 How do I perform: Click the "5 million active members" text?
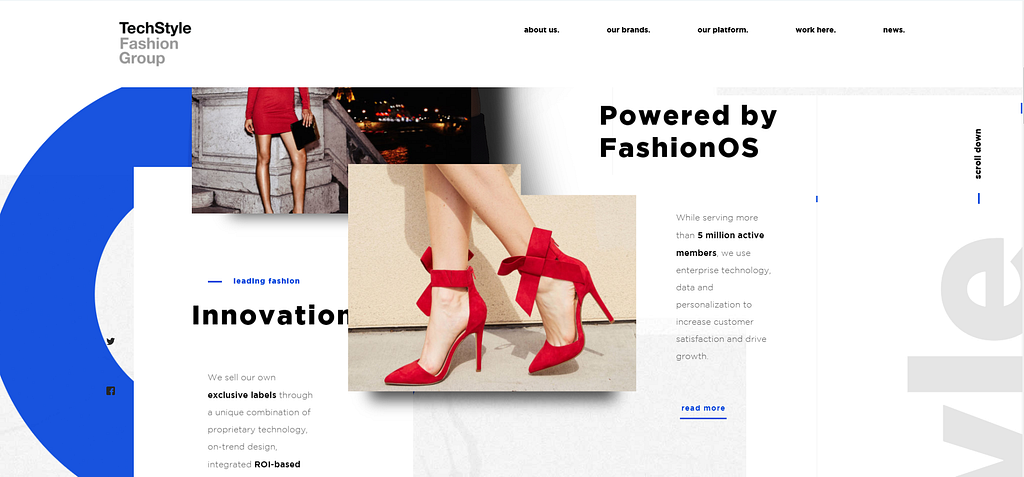click(x=720, y=244)
